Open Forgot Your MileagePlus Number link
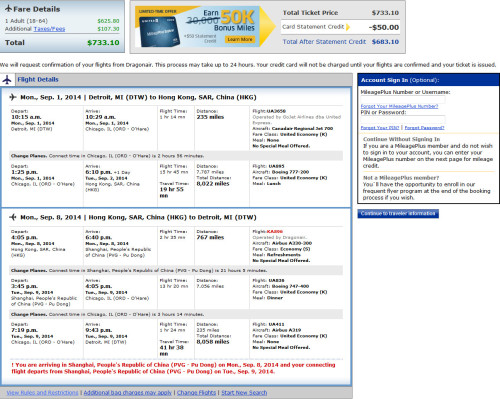The width and height of the screenshot is (500, 399). click(399, 106)
